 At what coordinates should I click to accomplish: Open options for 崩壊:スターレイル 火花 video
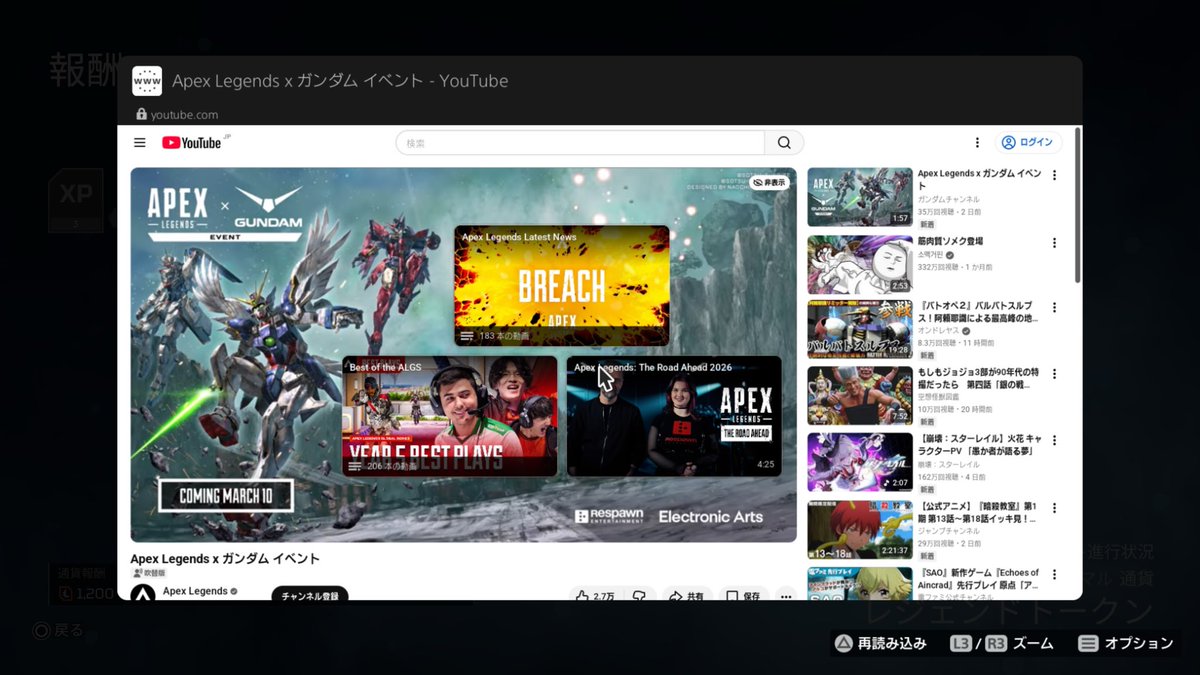pos(1054,440)
